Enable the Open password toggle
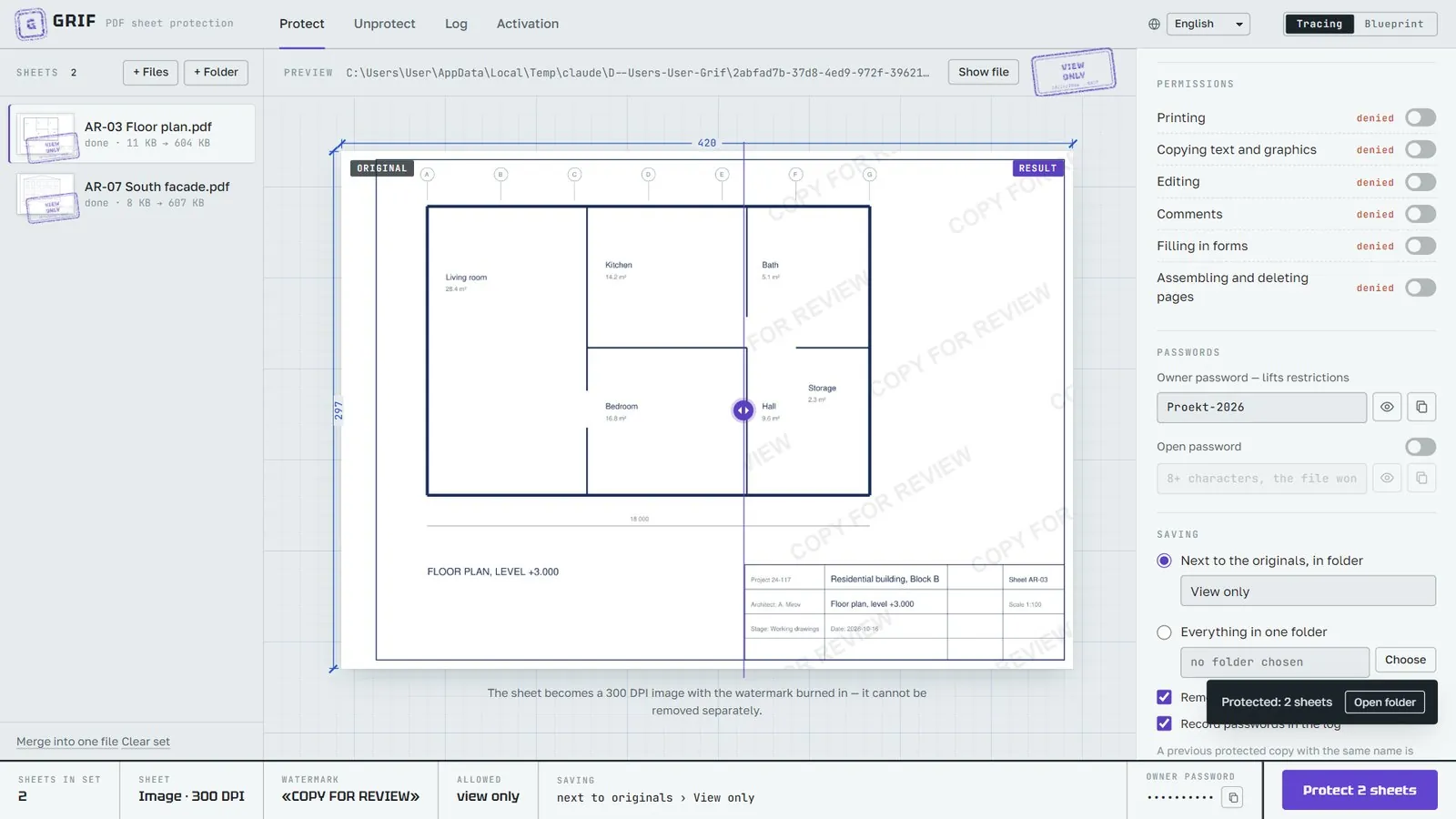 pyautogui.click(x=1421, y=447)
